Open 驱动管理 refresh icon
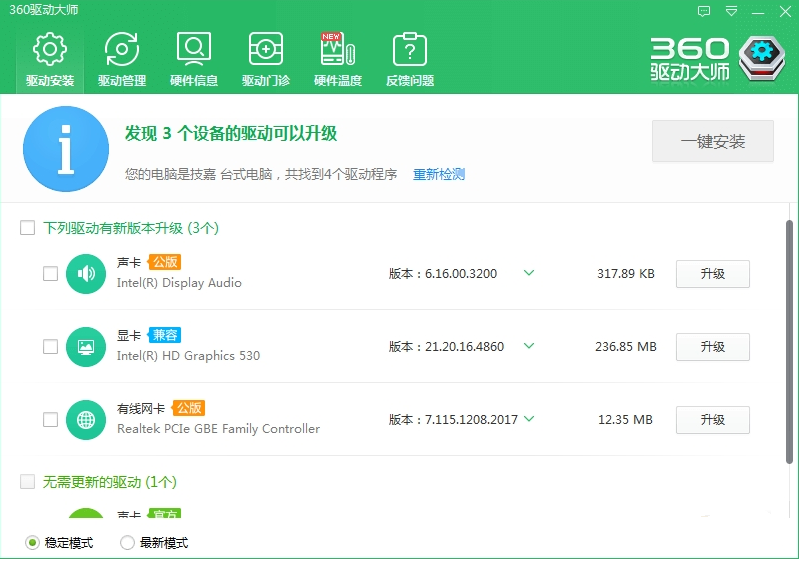 click(121, 49)
